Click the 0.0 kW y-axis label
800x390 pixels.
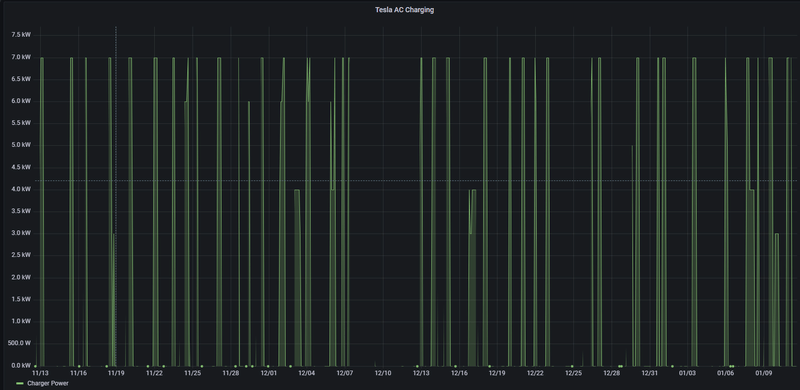pos(21,365)
